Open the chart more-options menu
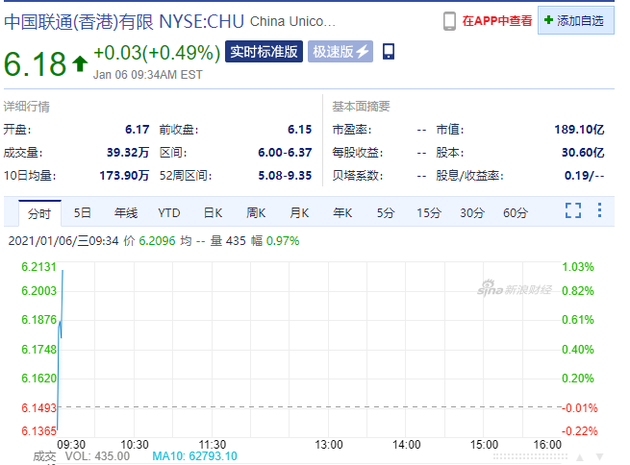 pos(599,210)
